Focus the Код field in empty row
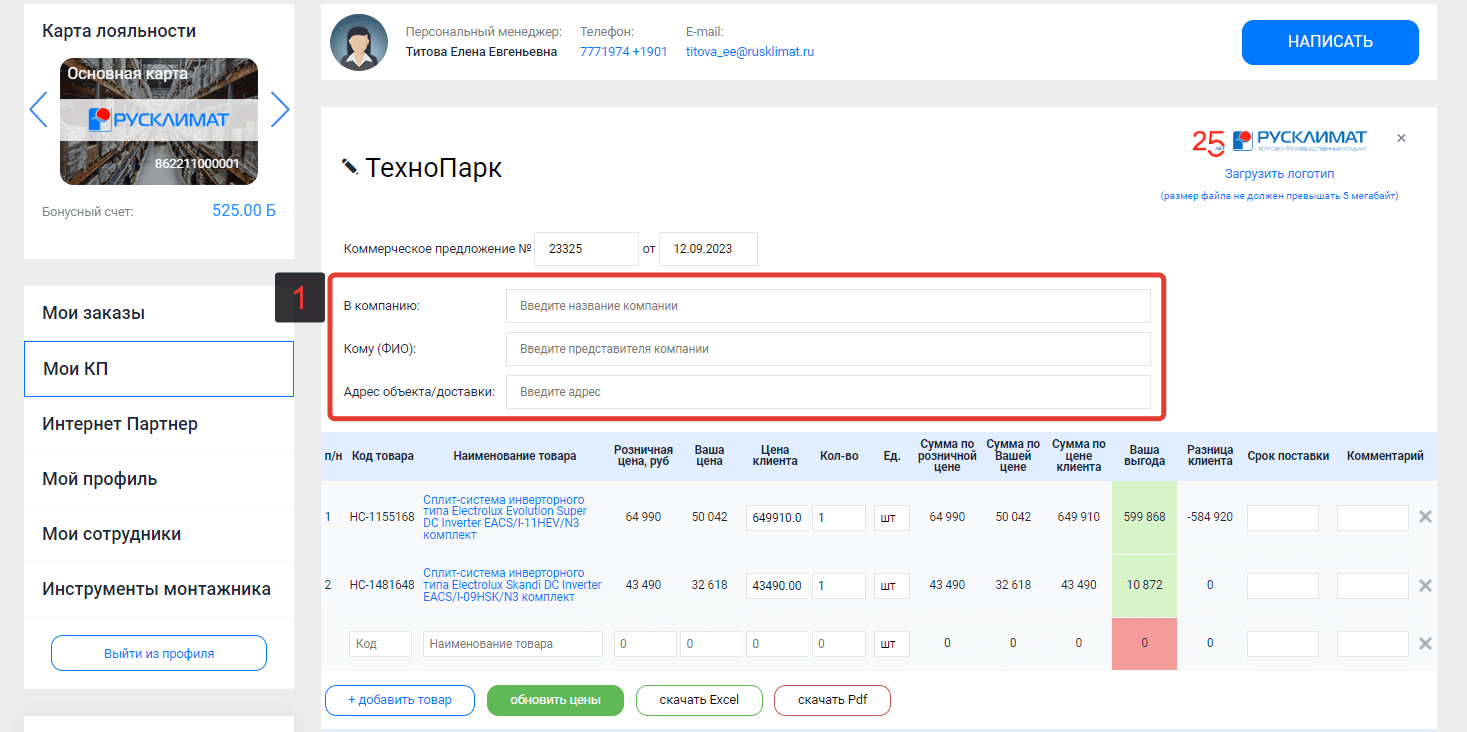Viewport: 1467px width, 732px height. (x=381, y=644)
